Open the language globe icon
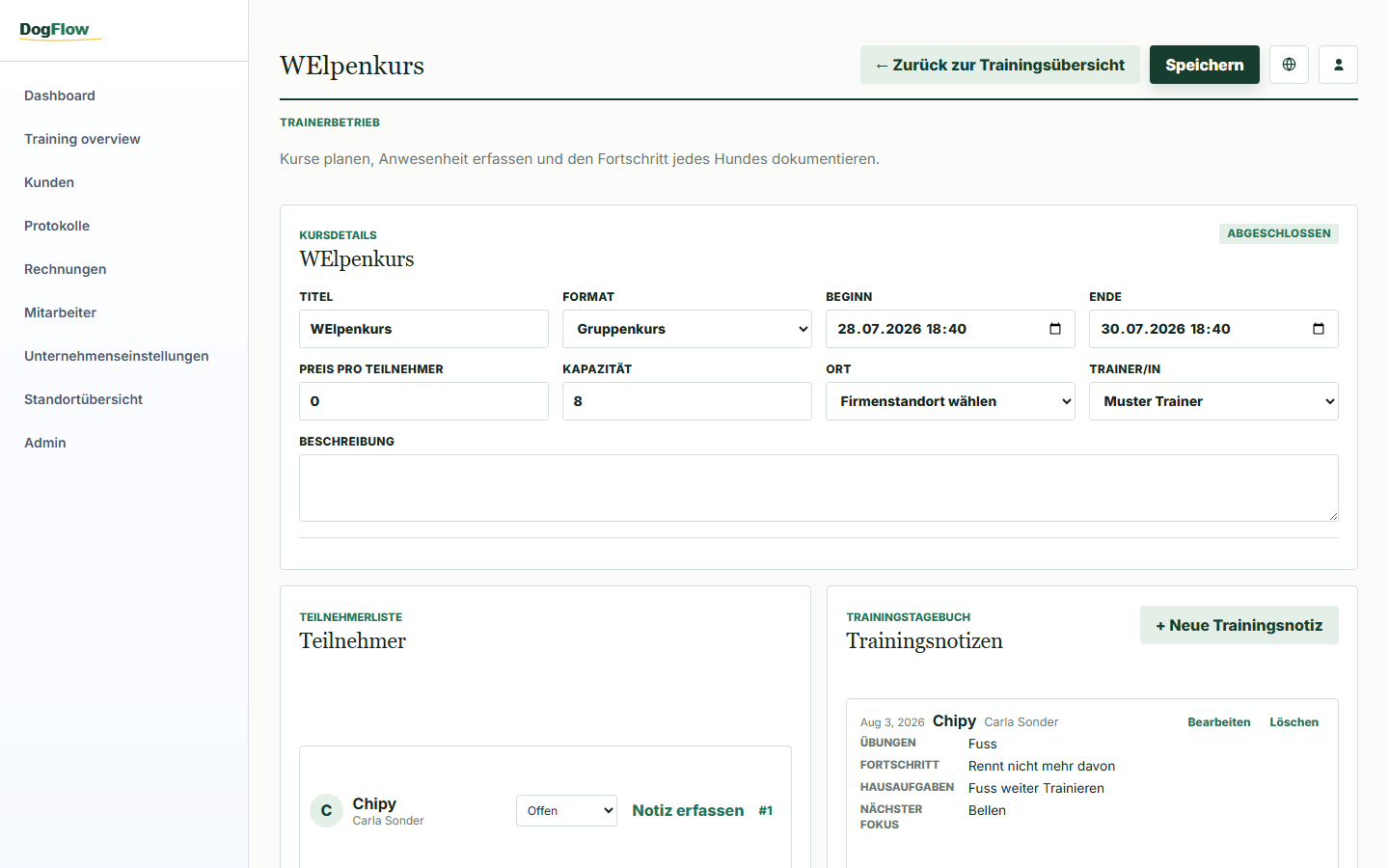This screenshot has height=868, width=1389. click(x=1289, y=65)
